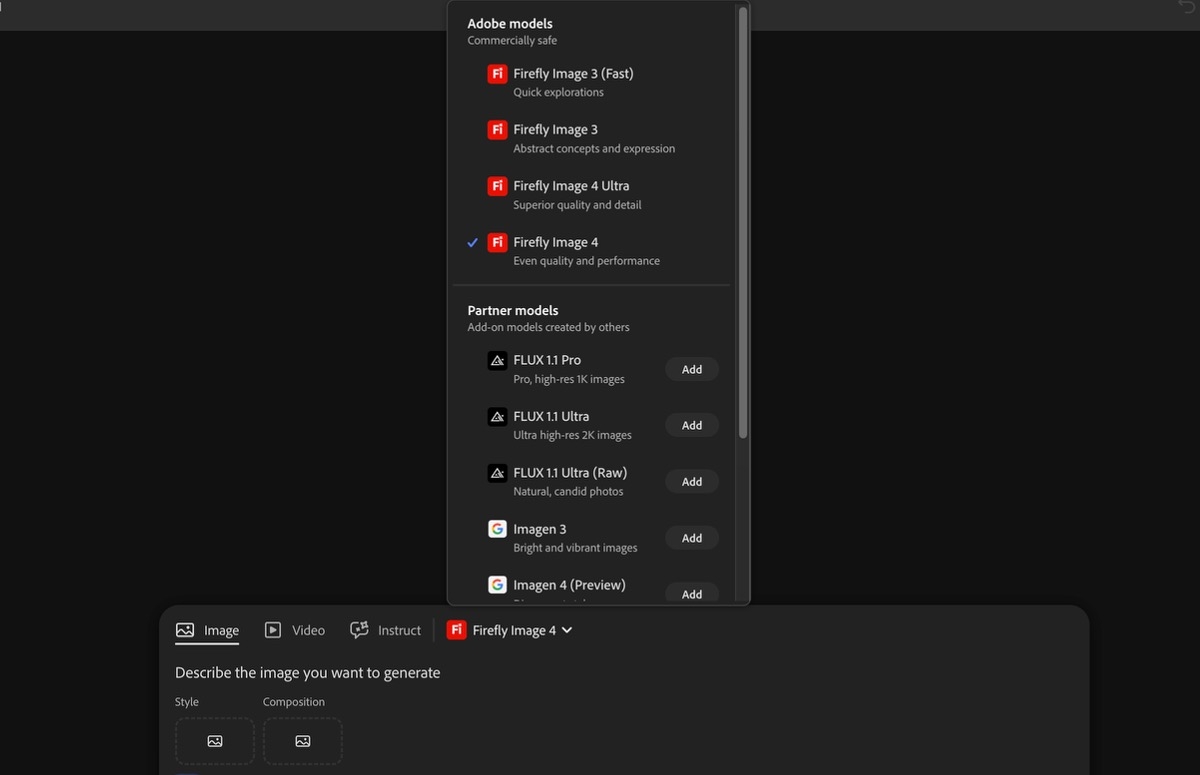The width and height of the screenshot is (1200, 775).
Task: Click 'Bright and vibrant images' text
Action: click(575, 548)
